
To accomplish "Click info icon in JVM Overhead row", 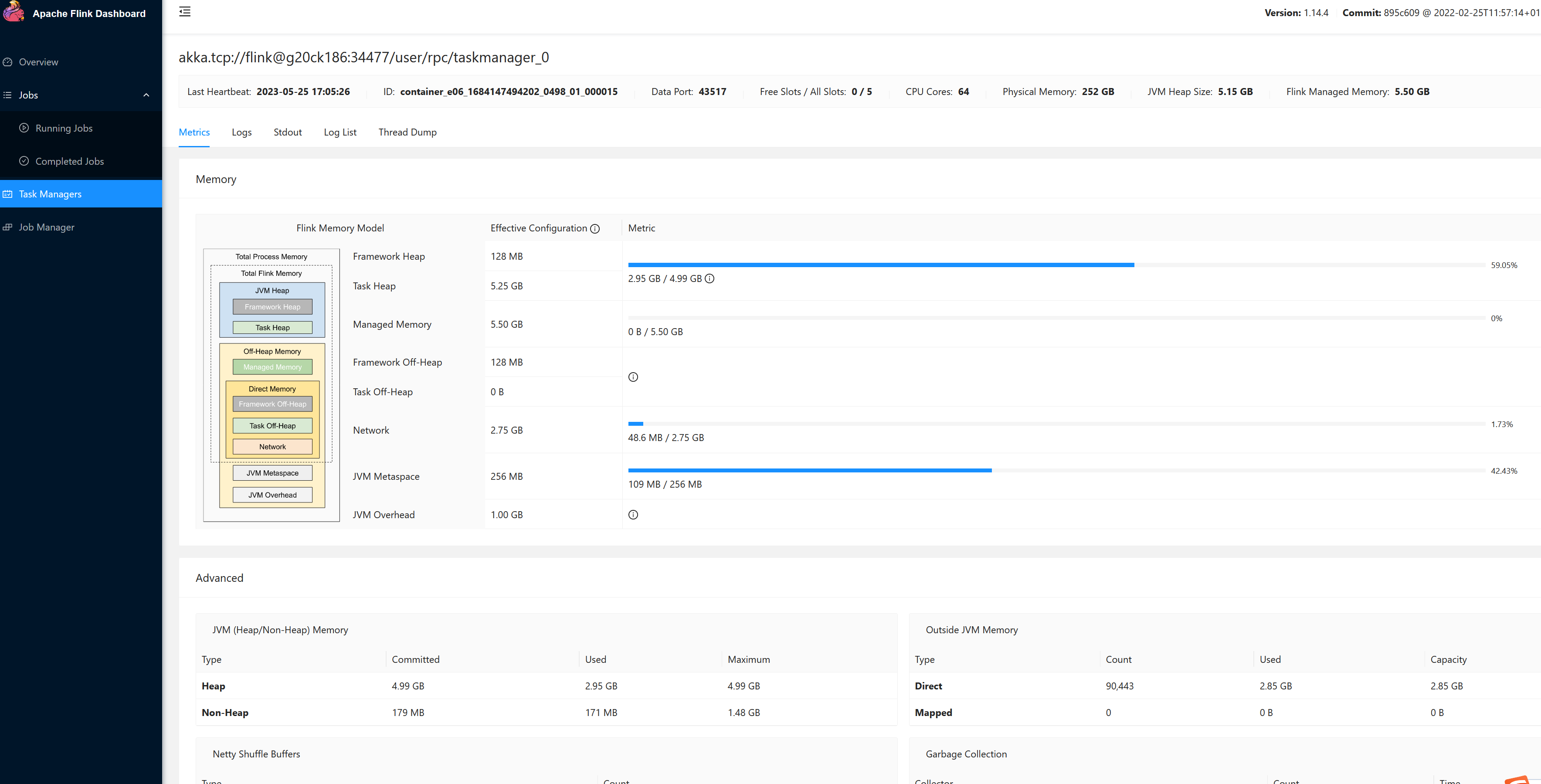I will pyautogui.click(x=633, y=515).
